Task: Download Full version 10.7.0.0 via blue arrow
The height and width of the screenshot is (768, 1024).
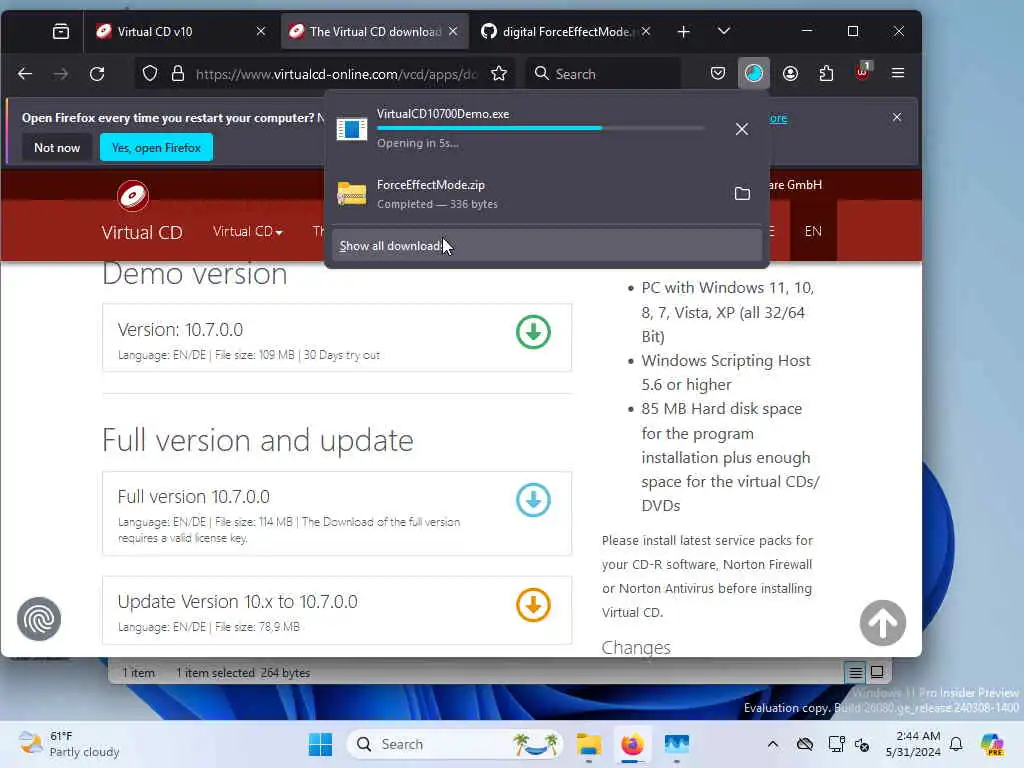Action: (x=533, y=500)
